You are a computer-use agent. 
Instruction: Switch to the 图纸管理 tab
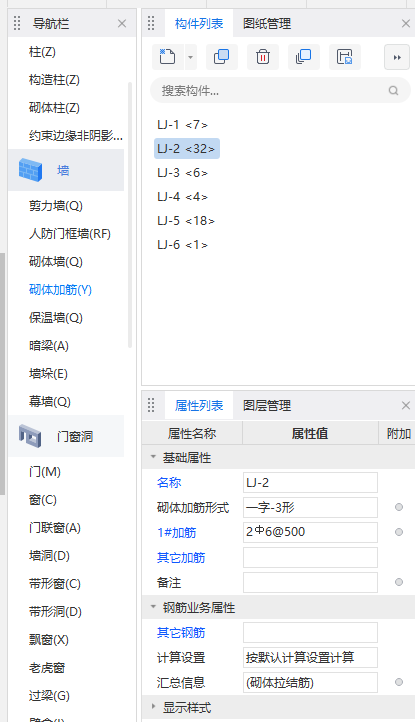pos(267,23)
